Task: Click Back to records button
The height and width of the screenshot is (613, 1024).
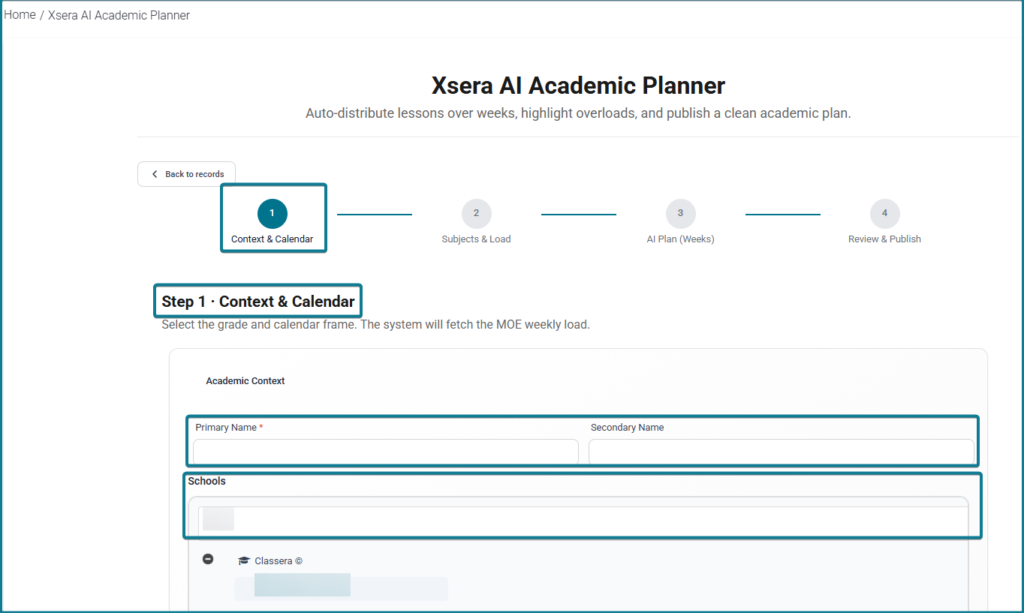Action: click(186, 174)
